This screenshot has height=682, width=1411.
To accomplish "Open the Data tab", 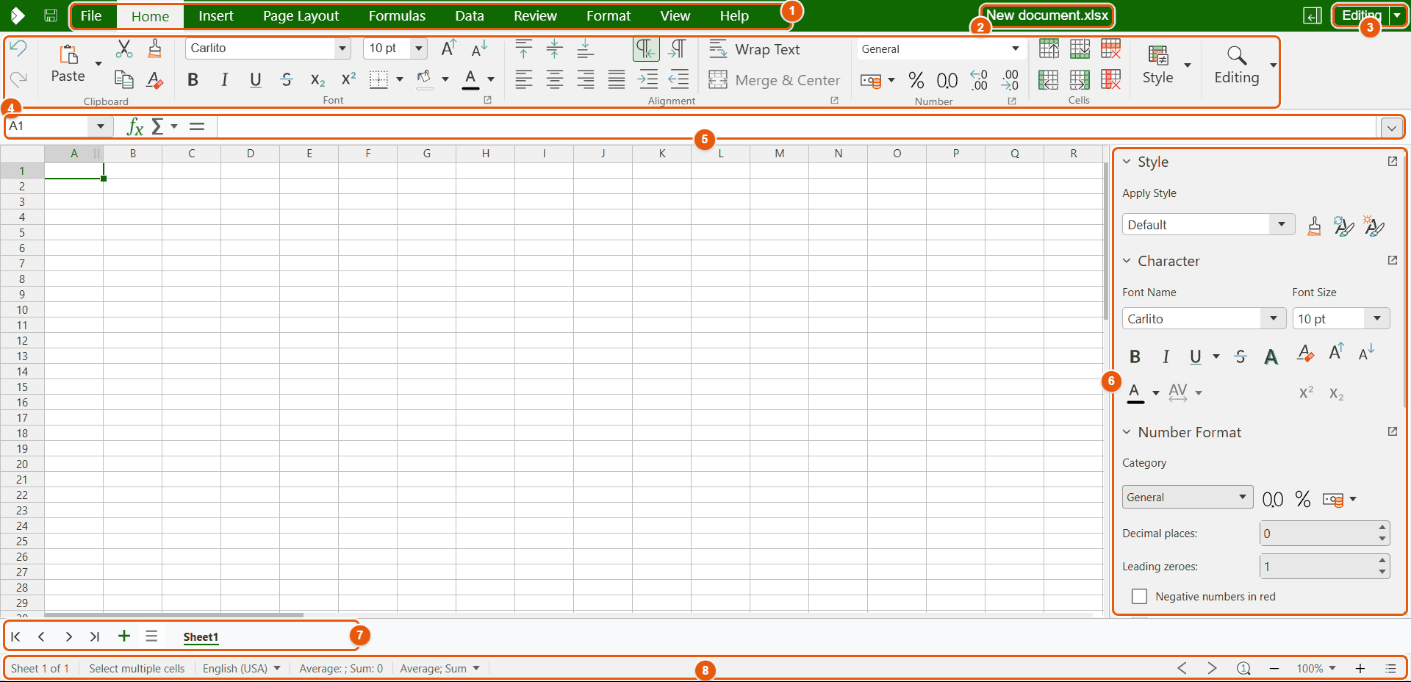I will click(x=469, y=16).
